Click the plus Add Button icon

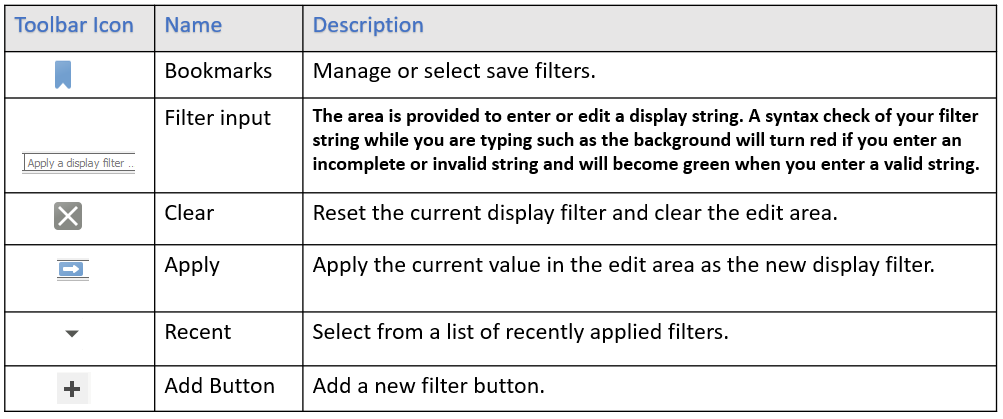pyautogui.click(x=74, y=388)
